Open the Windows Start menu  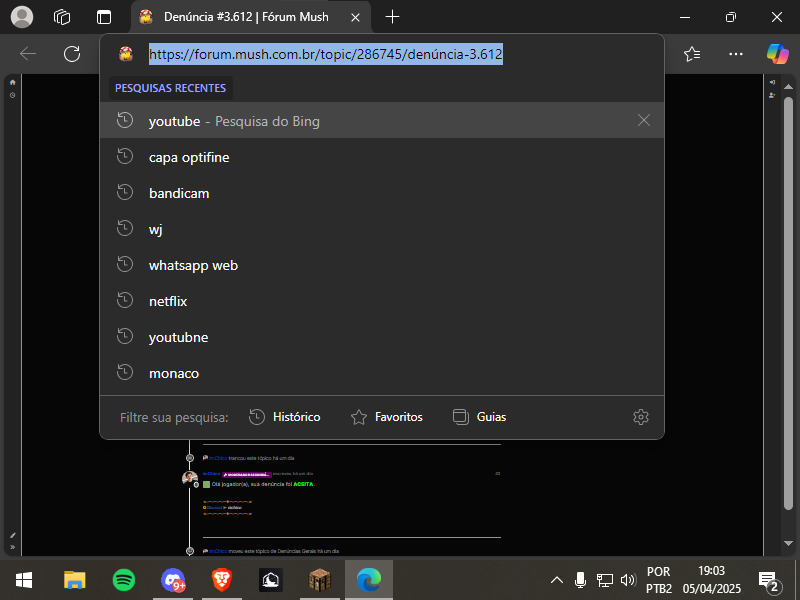tap(24, 580)
